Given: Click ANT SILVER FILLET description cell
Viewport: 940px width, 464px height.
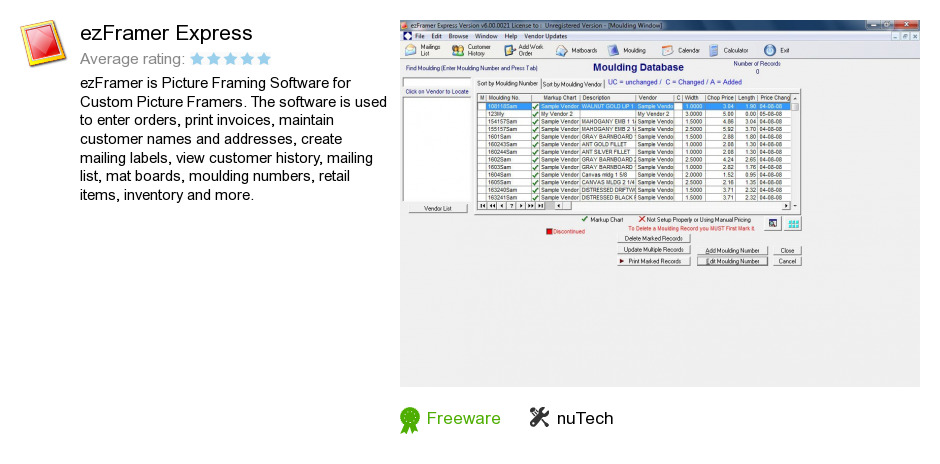Looking at the screenshot, I should click(608, 152).
